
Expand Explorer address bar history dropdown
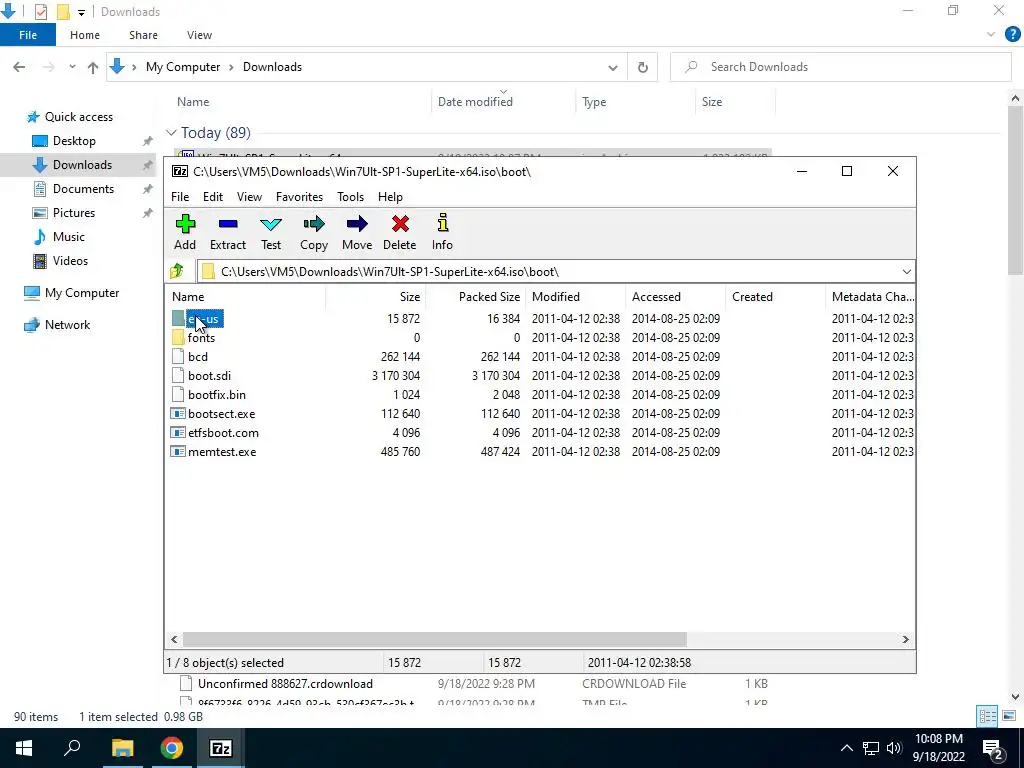[613, 67]
